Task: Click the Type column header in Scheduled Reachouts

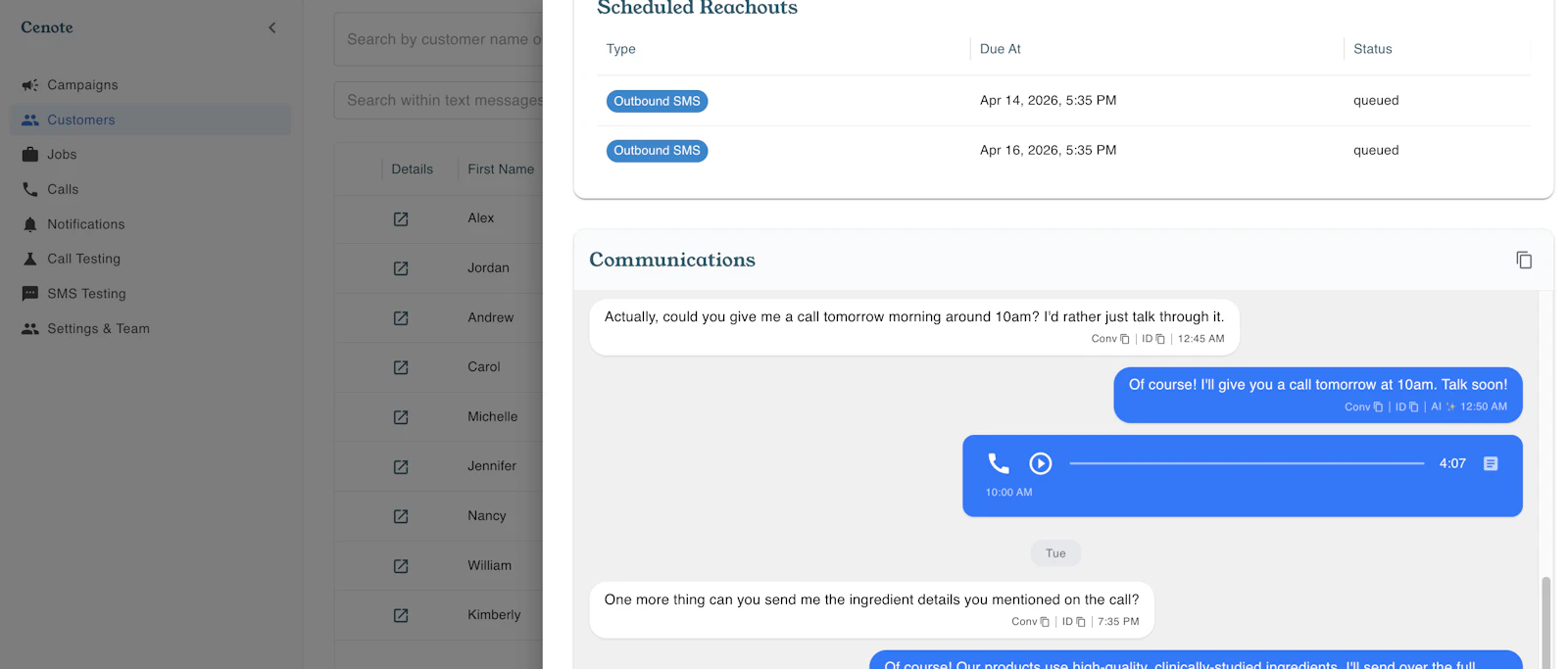Action: tap(620, 49)
